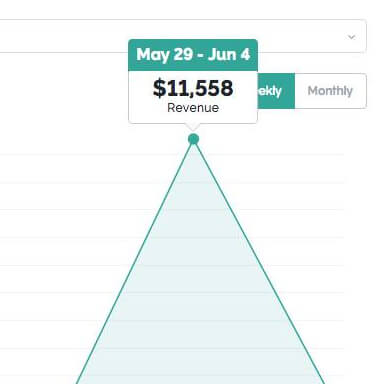
Task: Click the Revenue label in the tooltip
Action: click(193, 108)
